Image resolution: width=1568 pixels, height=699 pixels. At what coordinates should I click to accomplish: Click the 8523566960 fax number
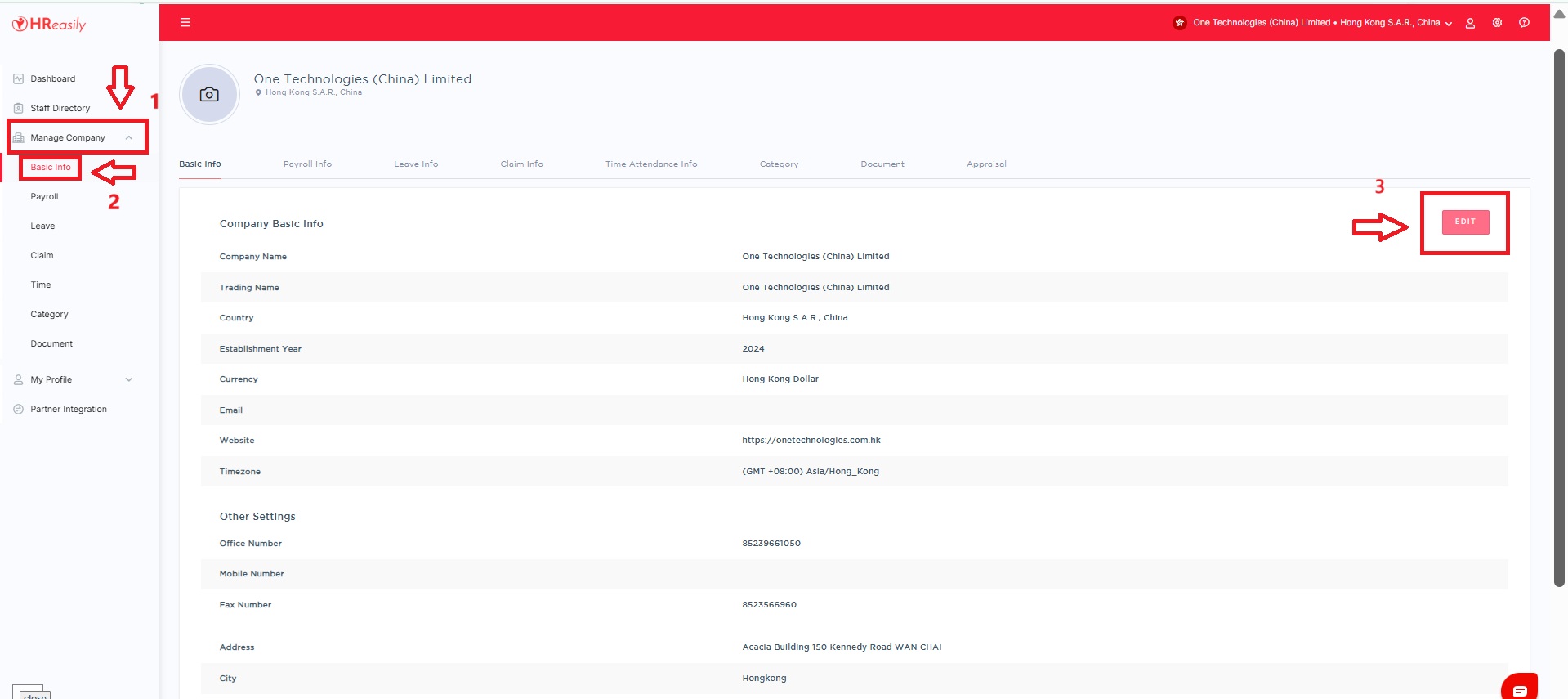pyautogui.click(x=769, y=605)
